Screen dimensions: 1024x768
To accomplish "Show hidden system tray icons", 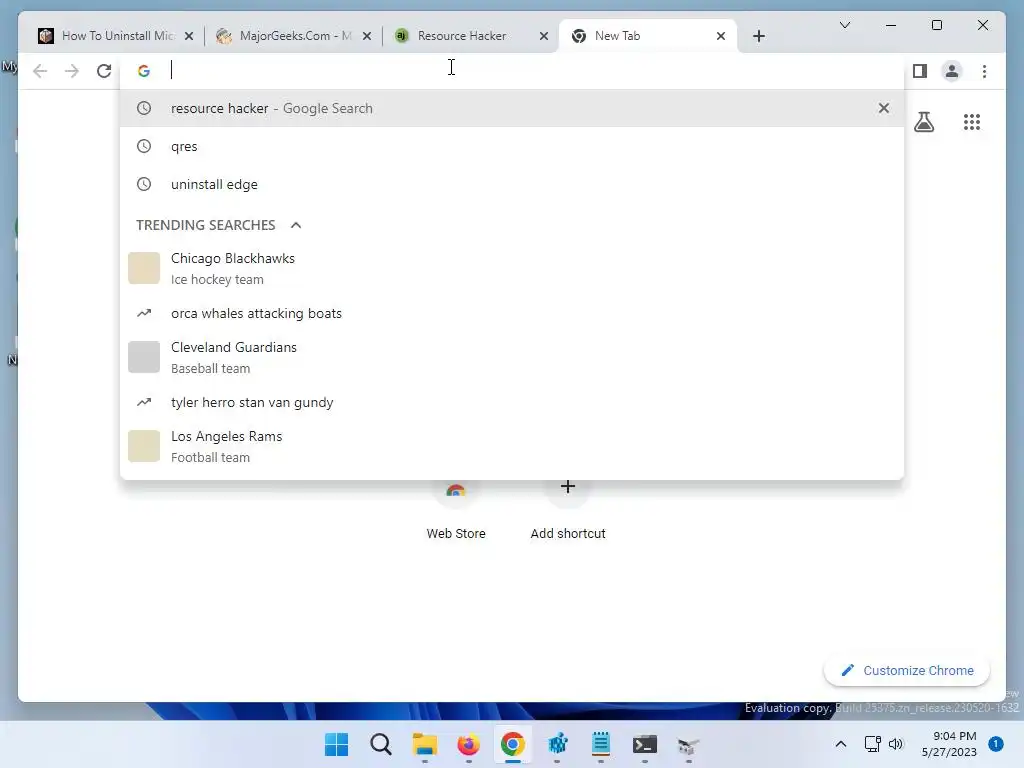I will pyautogui.click(x=840, y=744).
